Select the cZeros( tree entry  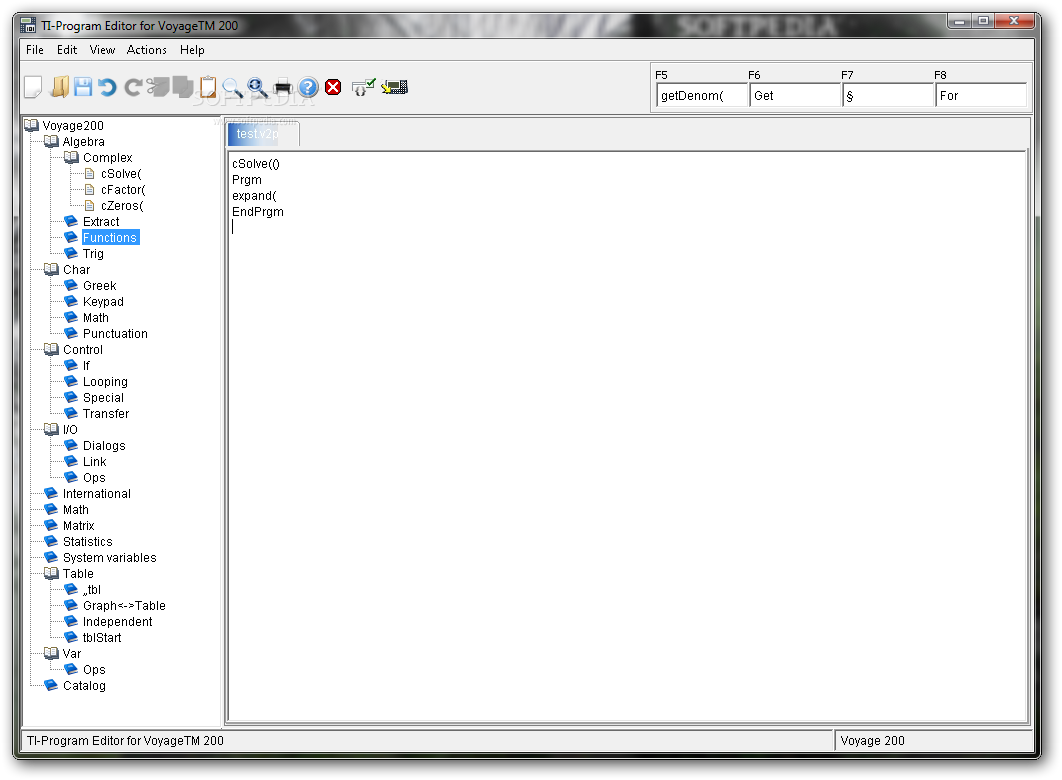click(123, 206)
